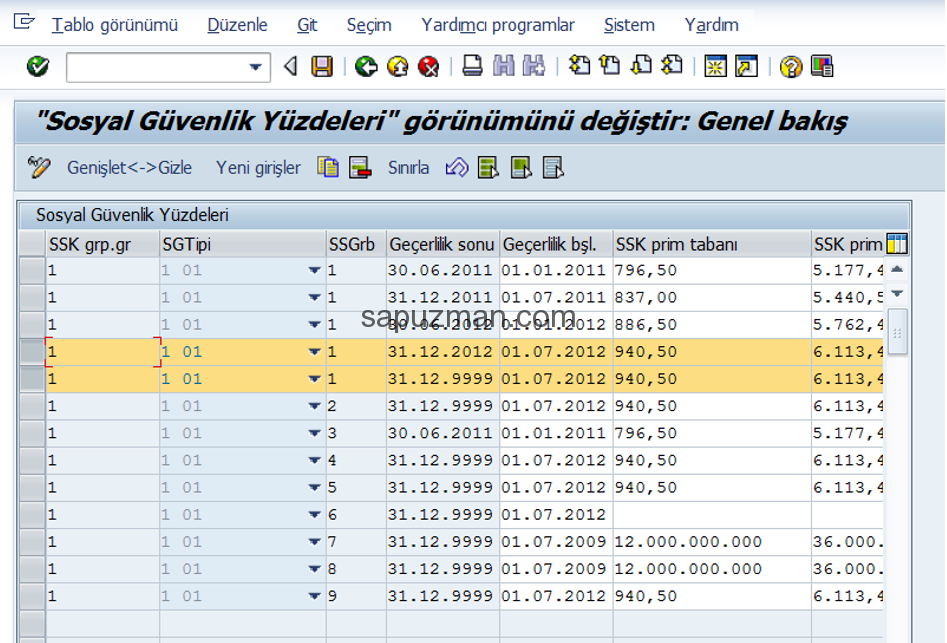Click the Last page icon

[x=672, y=65]
